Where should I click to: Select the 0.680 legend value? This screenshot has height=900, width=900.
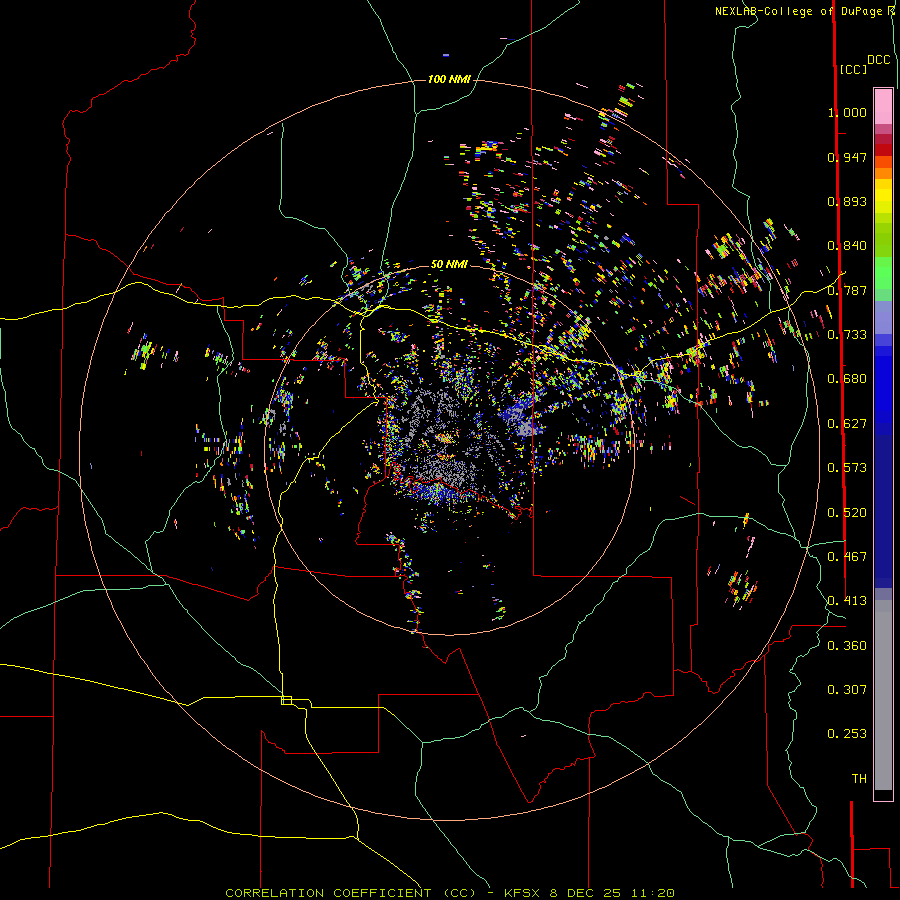coord(847,379)
